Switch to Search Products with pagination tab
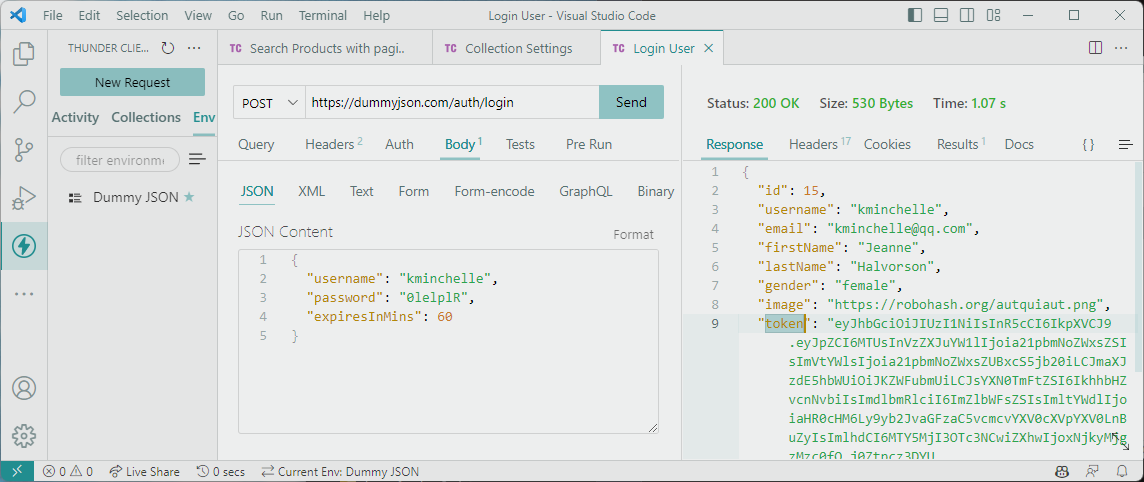 pos(325,49)
